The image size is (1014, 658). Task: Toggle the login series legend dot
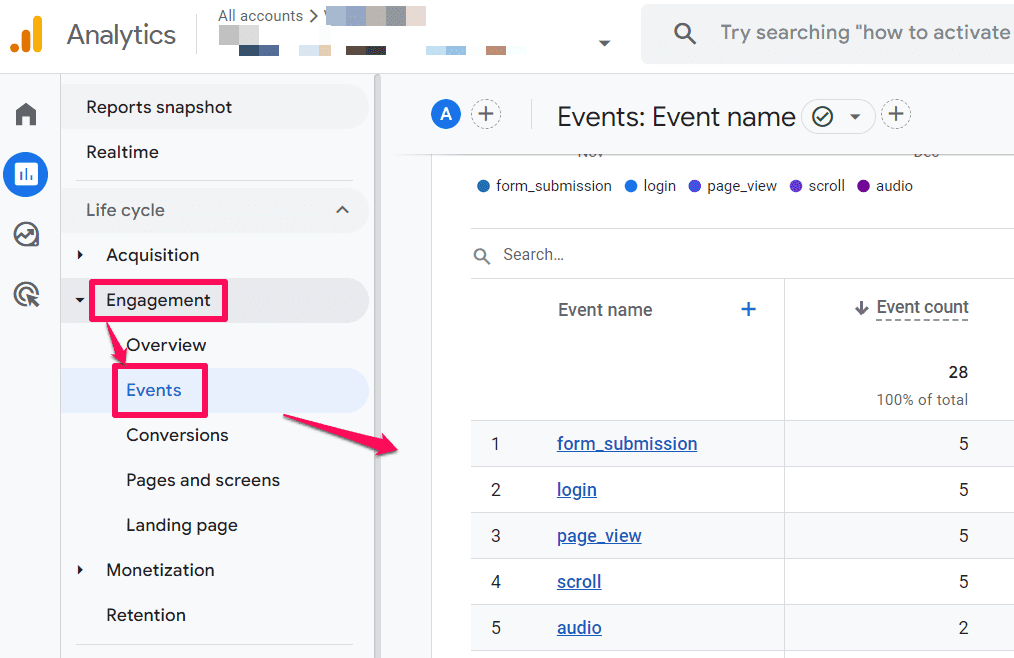pyautogui.click(x=631, y=186)
